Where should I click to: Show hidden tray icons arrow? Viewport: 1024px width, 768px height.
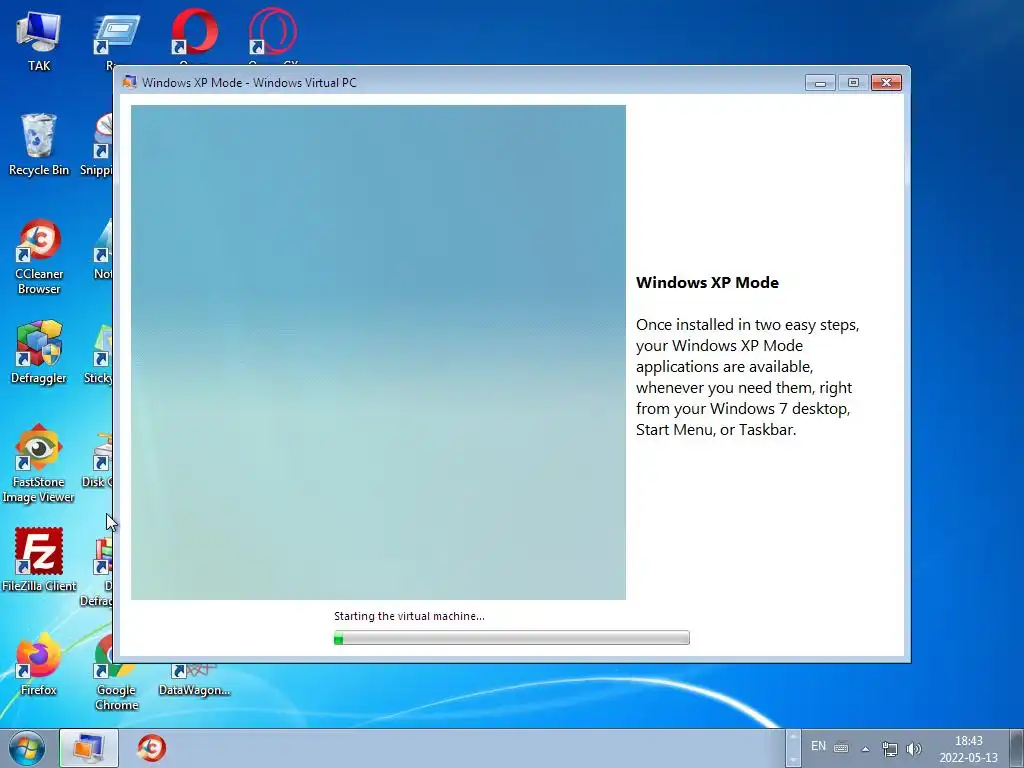pos(865,749)
